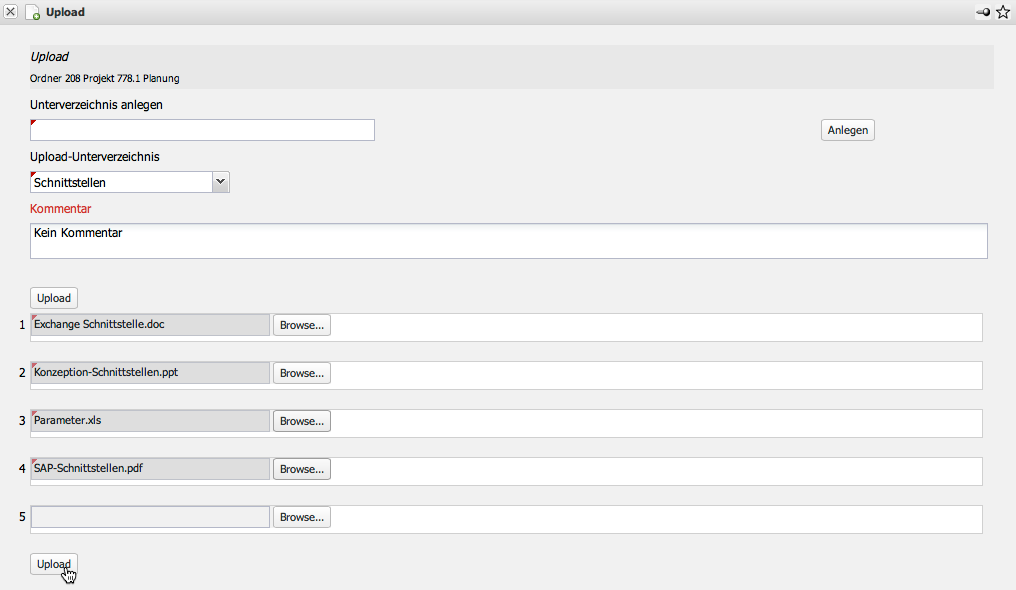Select the Exchange Schnittstelle.doc file field
The width and height of the screenshot is (1016, 590).
(150, 325)
